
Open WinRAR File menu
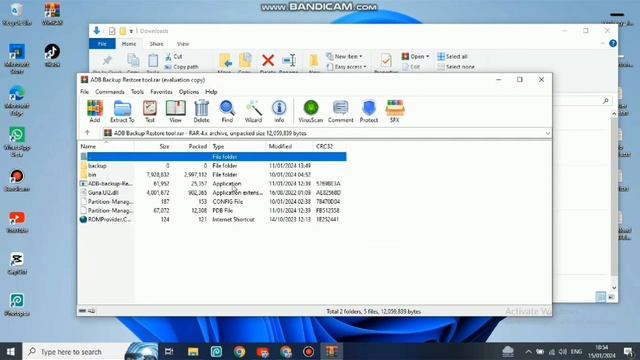[x=84, y=92]
